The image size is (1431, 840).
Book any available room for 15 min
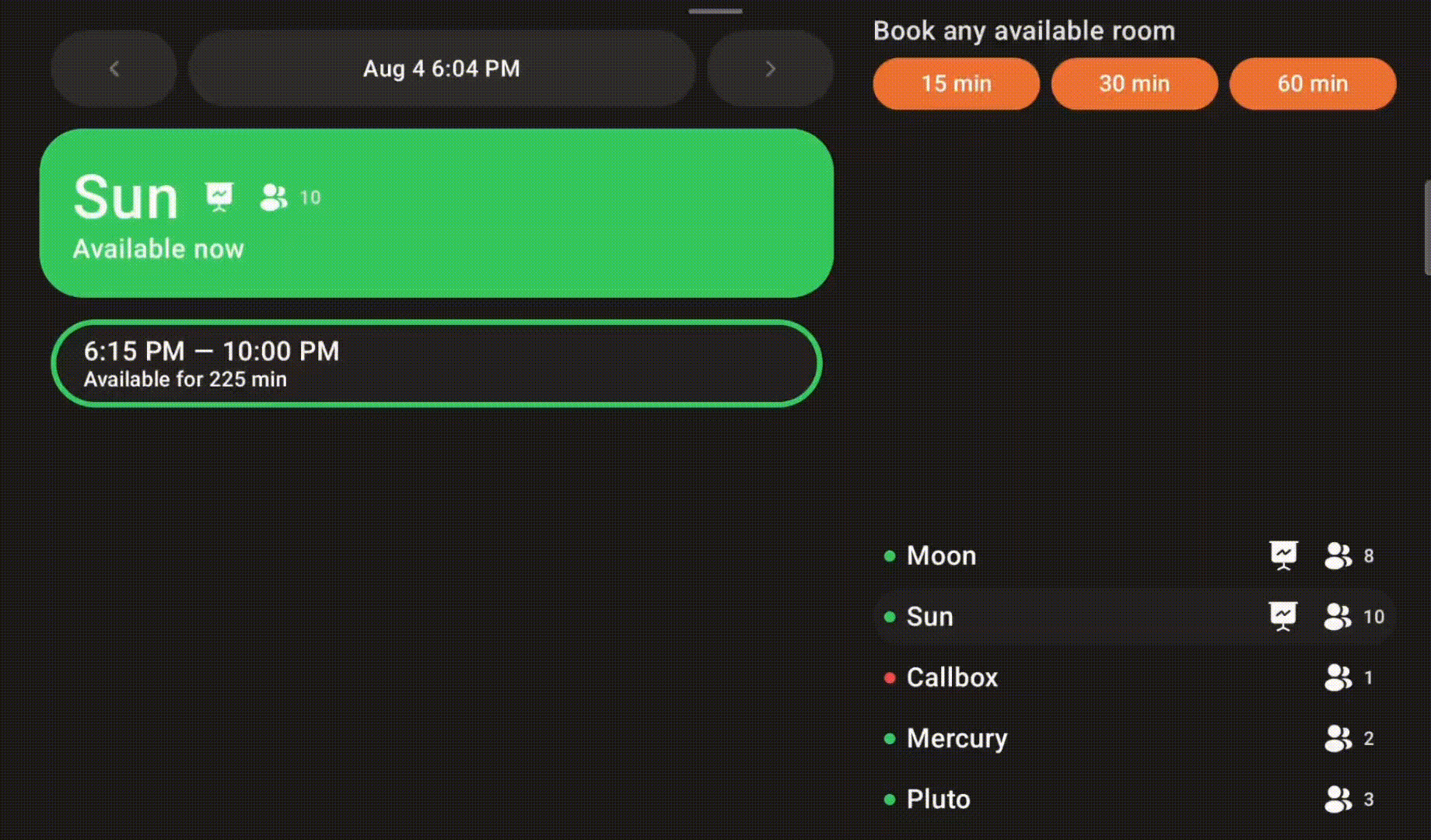click(x=956, y=83)
